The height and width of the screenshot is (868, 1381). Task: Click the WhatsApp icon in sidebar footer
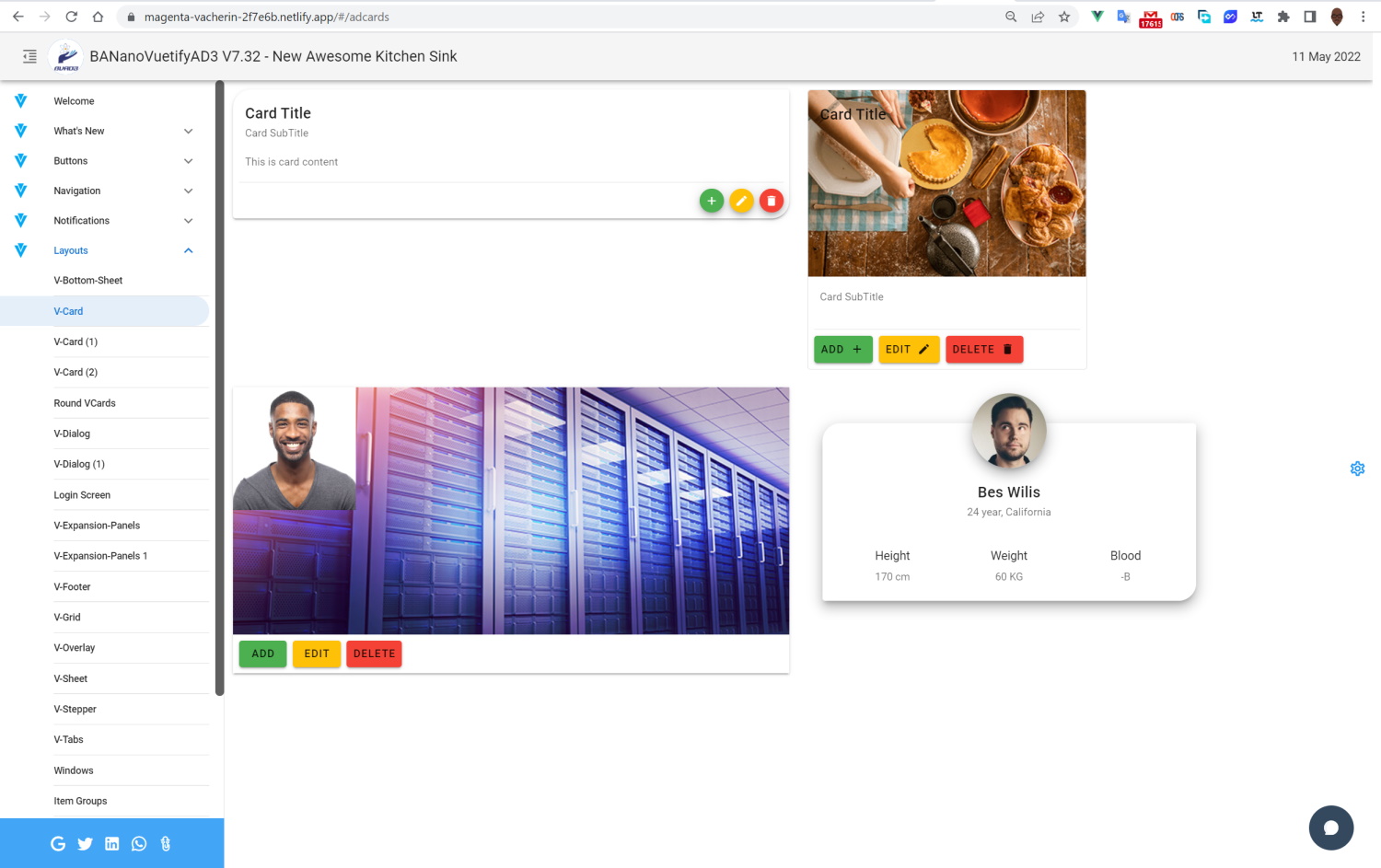[139, 844]
